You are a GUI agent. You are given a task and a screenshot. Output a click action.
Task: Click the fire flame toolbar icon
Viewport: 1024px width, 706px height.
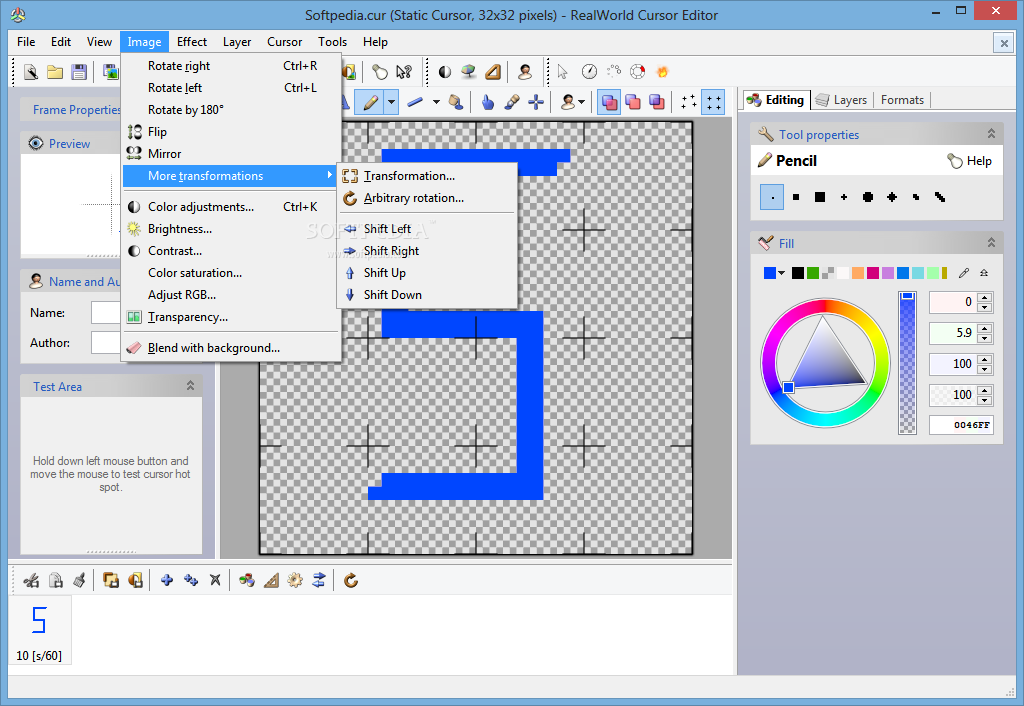662,72
